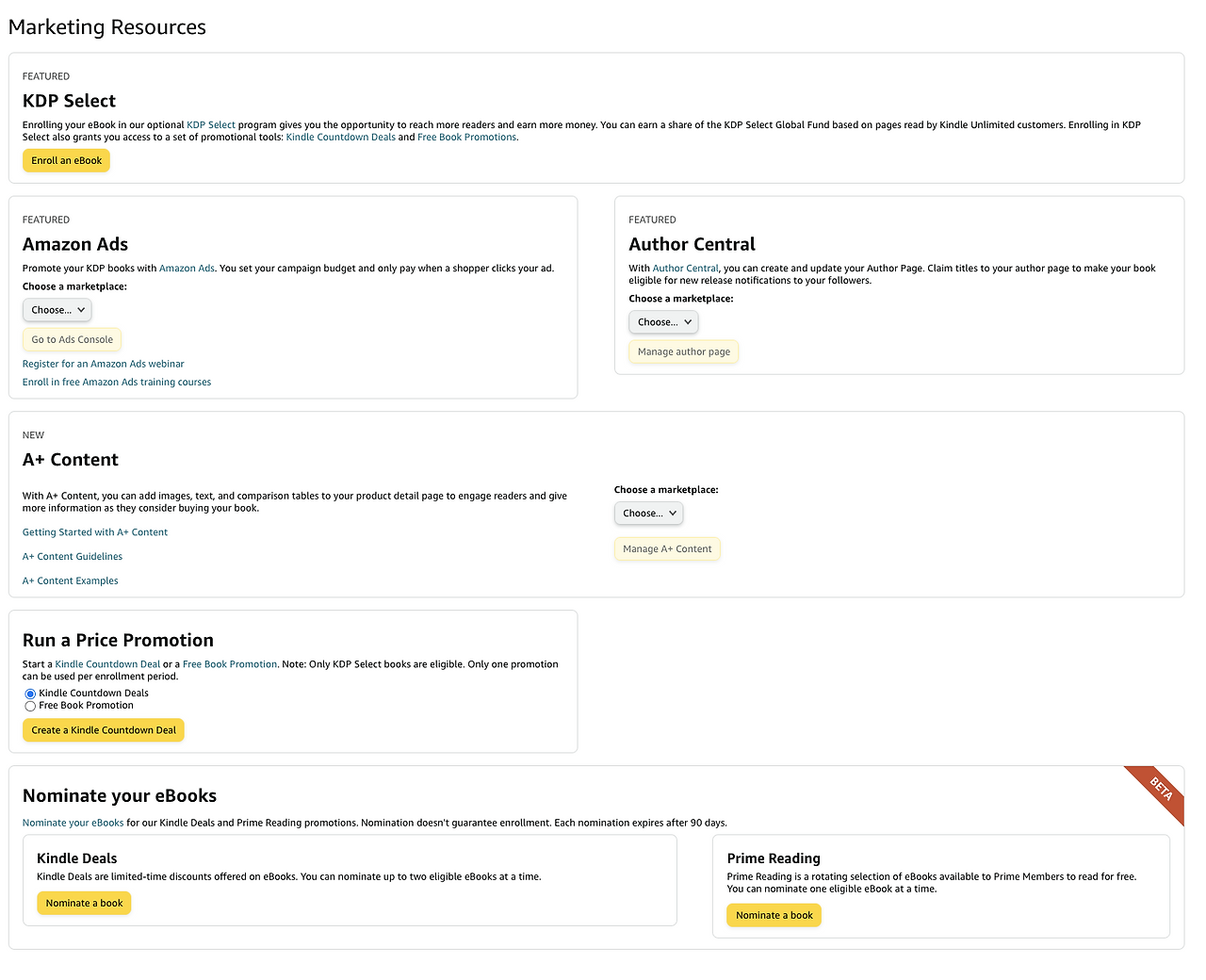Nominate a book for Kindle Deals
Viewport: 1206px width, 980px height.
point(84,904)
